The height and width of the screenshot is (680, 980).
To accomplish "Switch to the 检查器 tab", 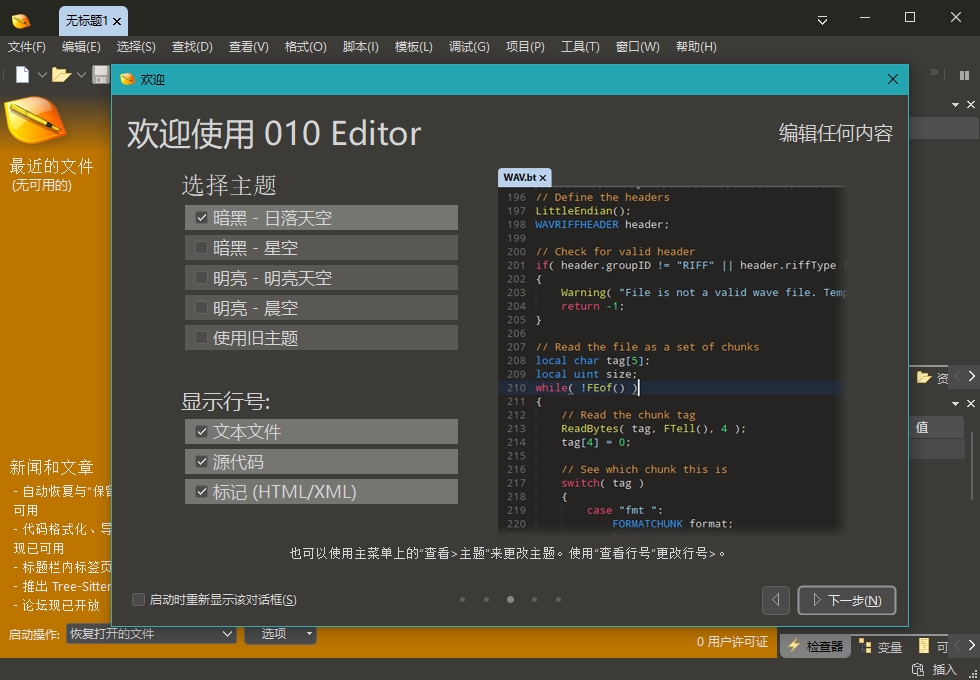I will tap(815, 646).
